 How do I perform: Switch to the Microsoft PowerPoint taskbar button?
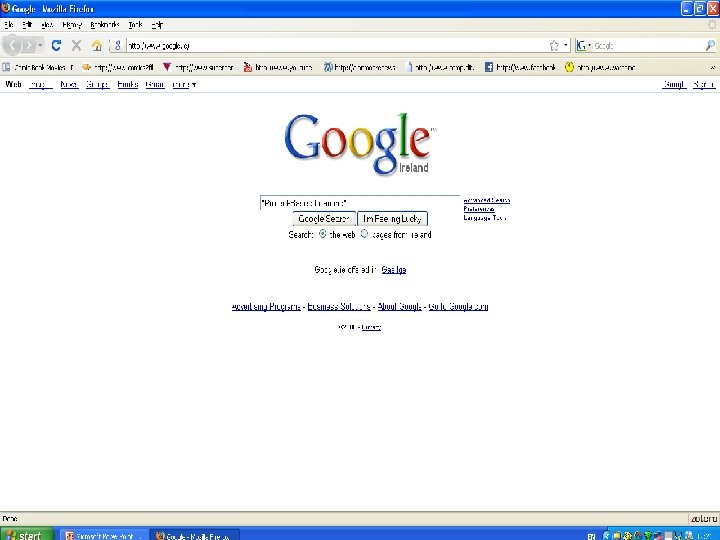[x=103, y=535]
